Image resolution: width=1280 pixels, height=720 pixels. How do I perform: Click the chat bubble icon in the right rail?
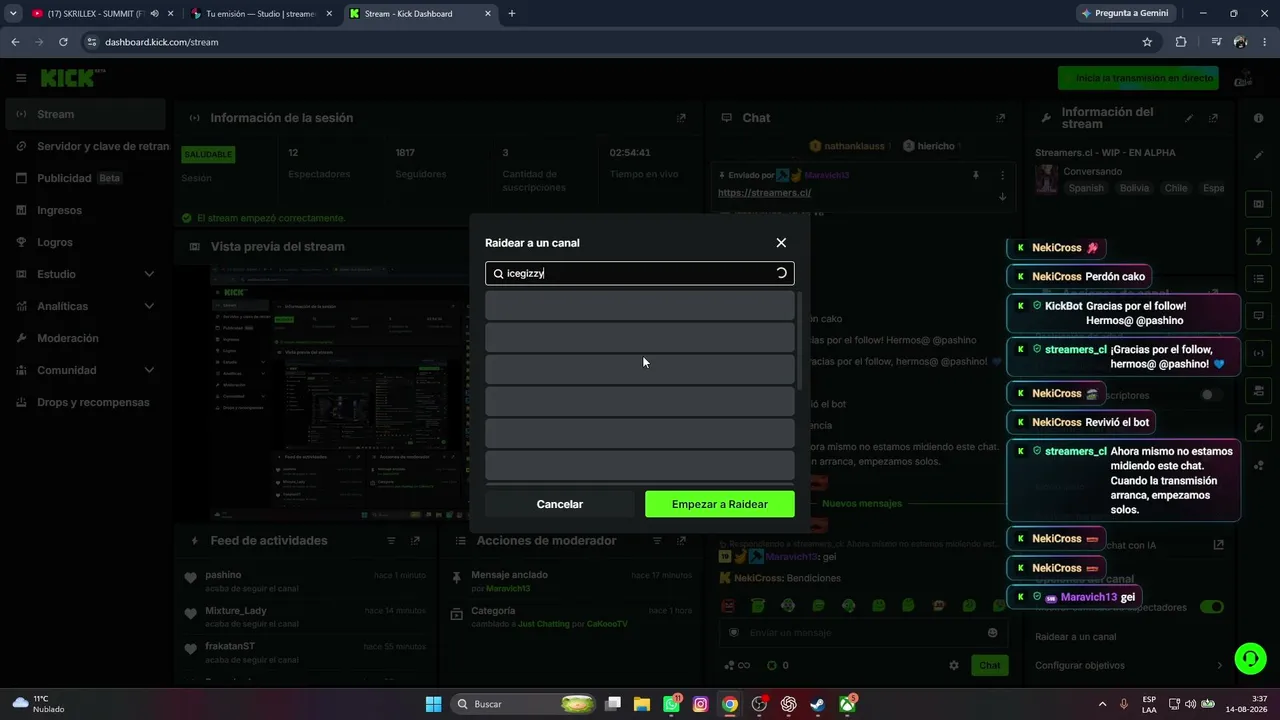pyautogui.click(x=1259, y=315)
